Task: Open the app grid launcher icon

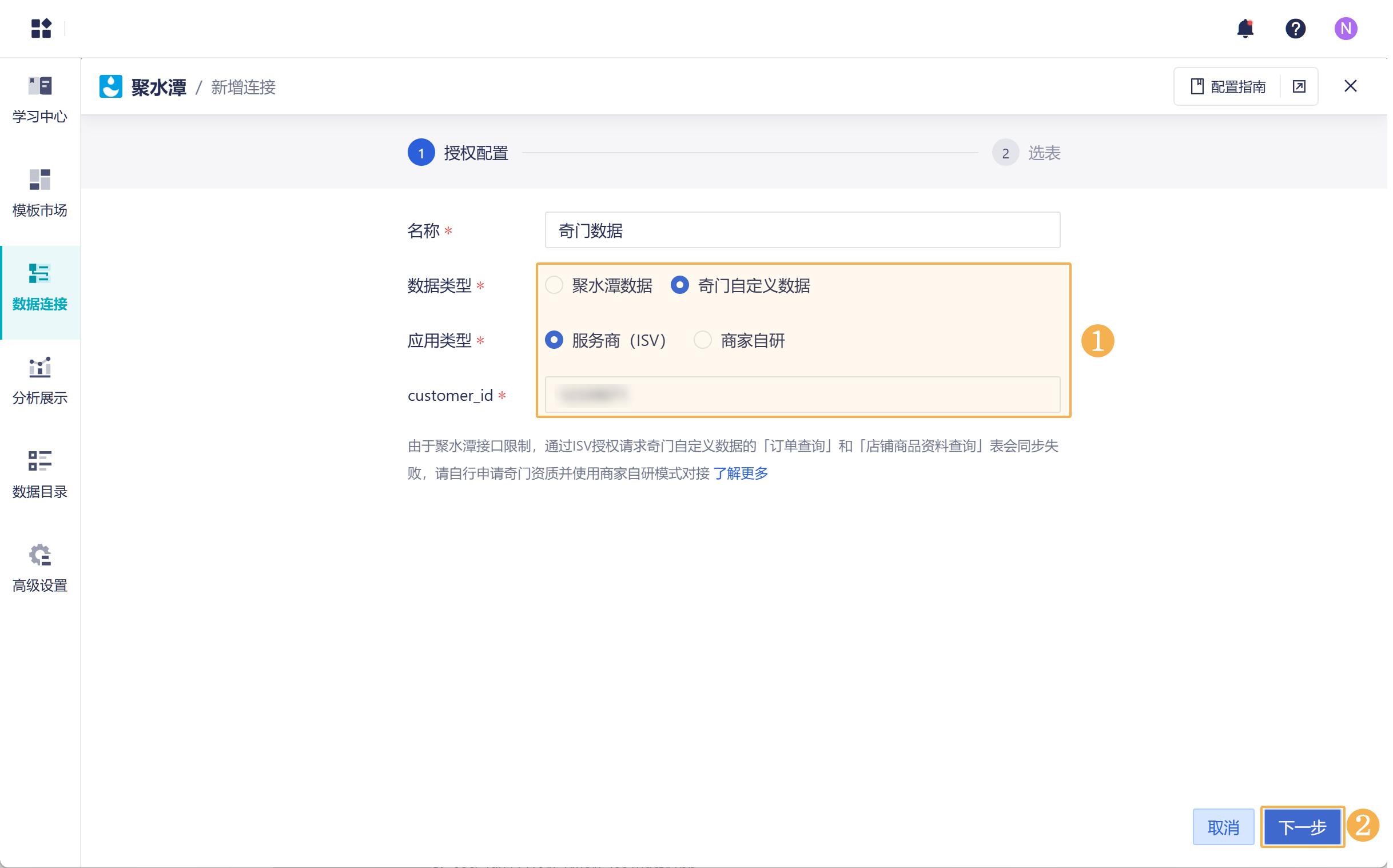Action: (41, 28)
